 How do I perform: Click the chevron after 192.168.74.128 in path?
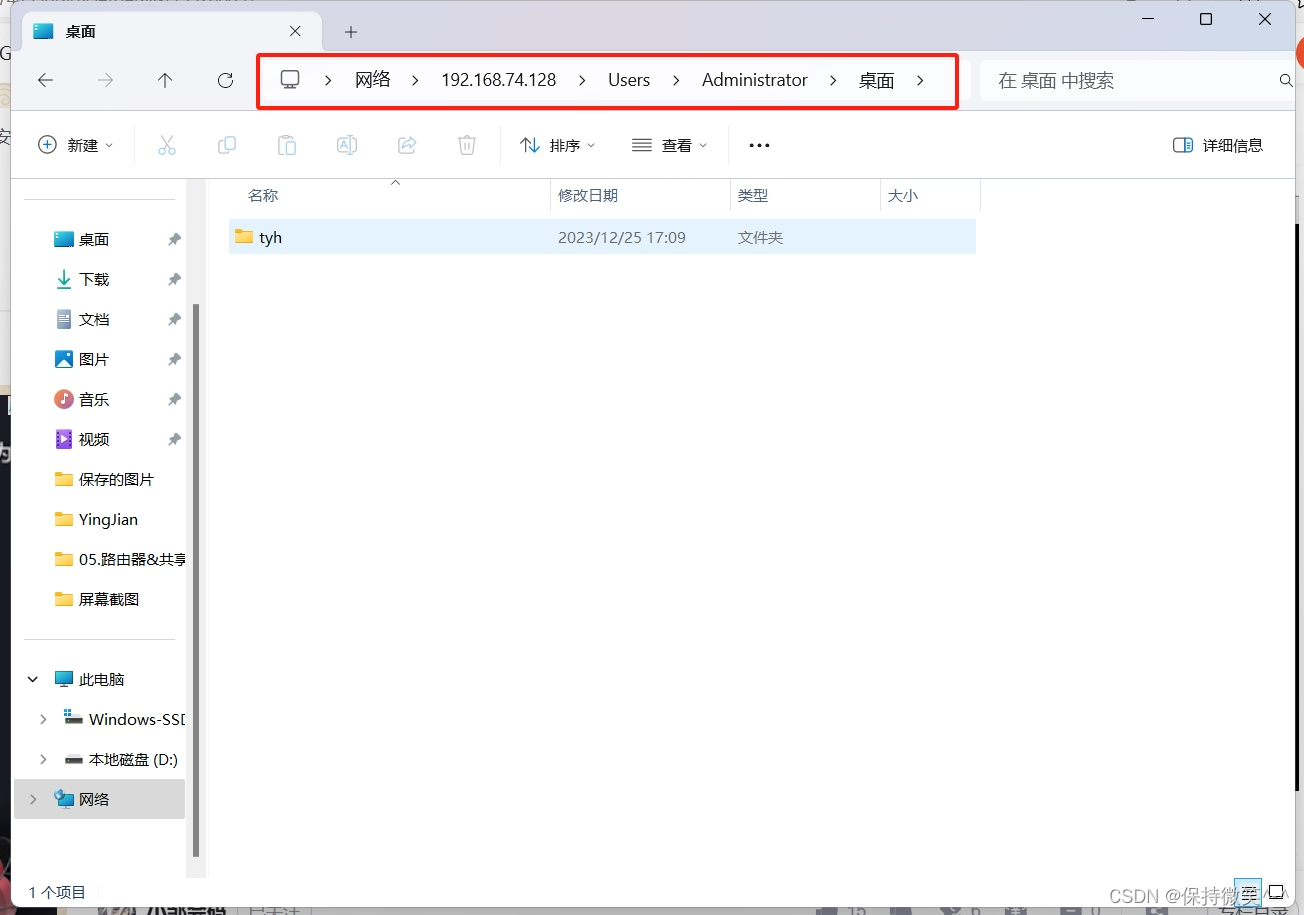point(582,80)
